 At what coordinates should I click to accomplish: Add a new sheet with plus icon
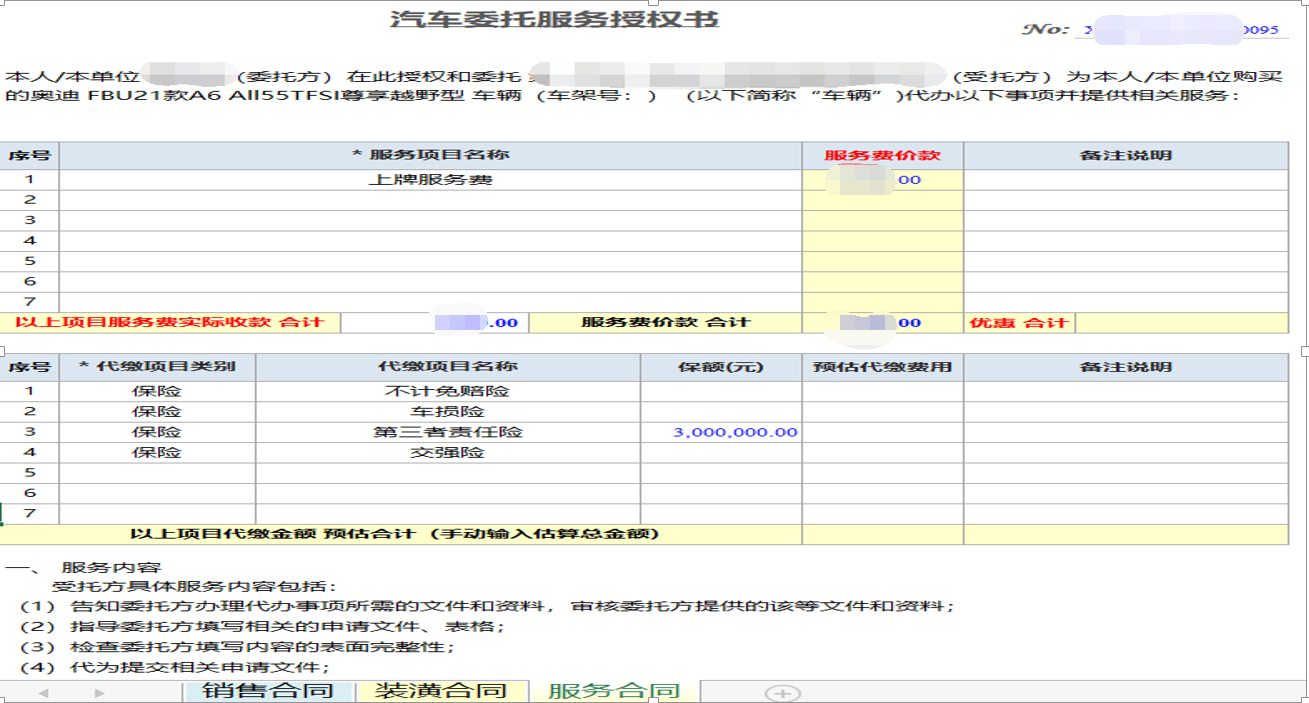(x=782, y=692)
